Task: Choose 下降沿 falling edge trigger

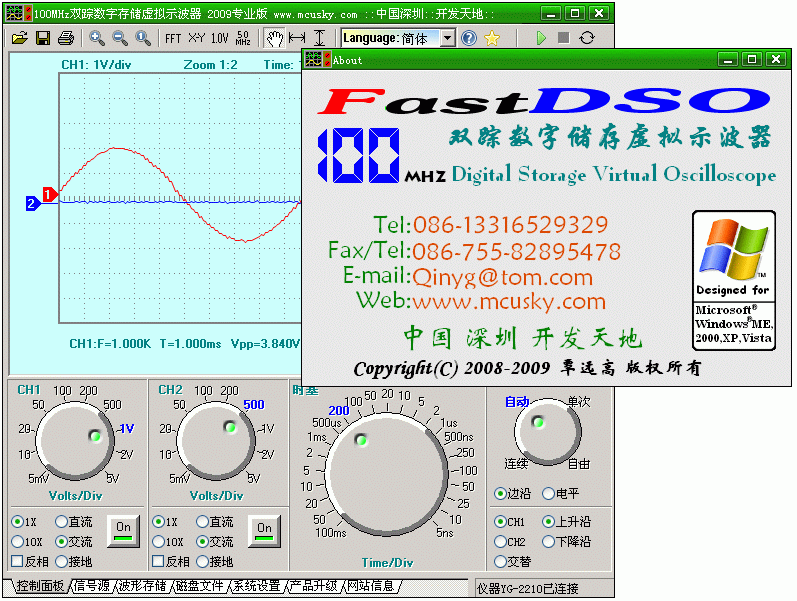Action: coord(548,542)
